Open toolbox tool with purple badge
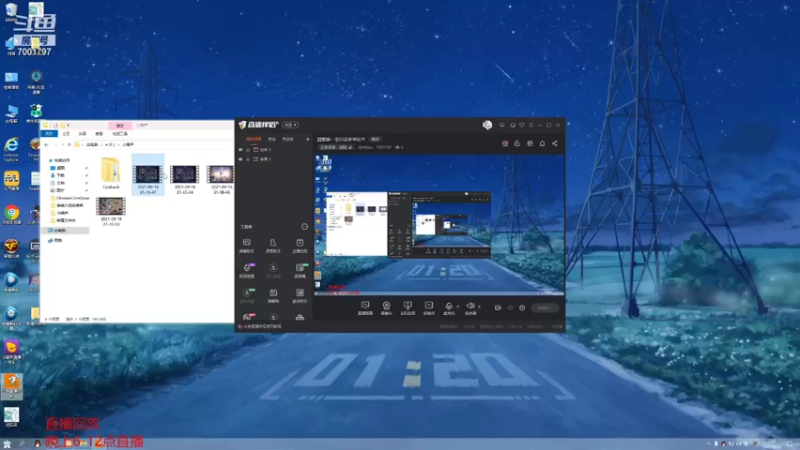 pyautogui.click(x=247, y=270)
